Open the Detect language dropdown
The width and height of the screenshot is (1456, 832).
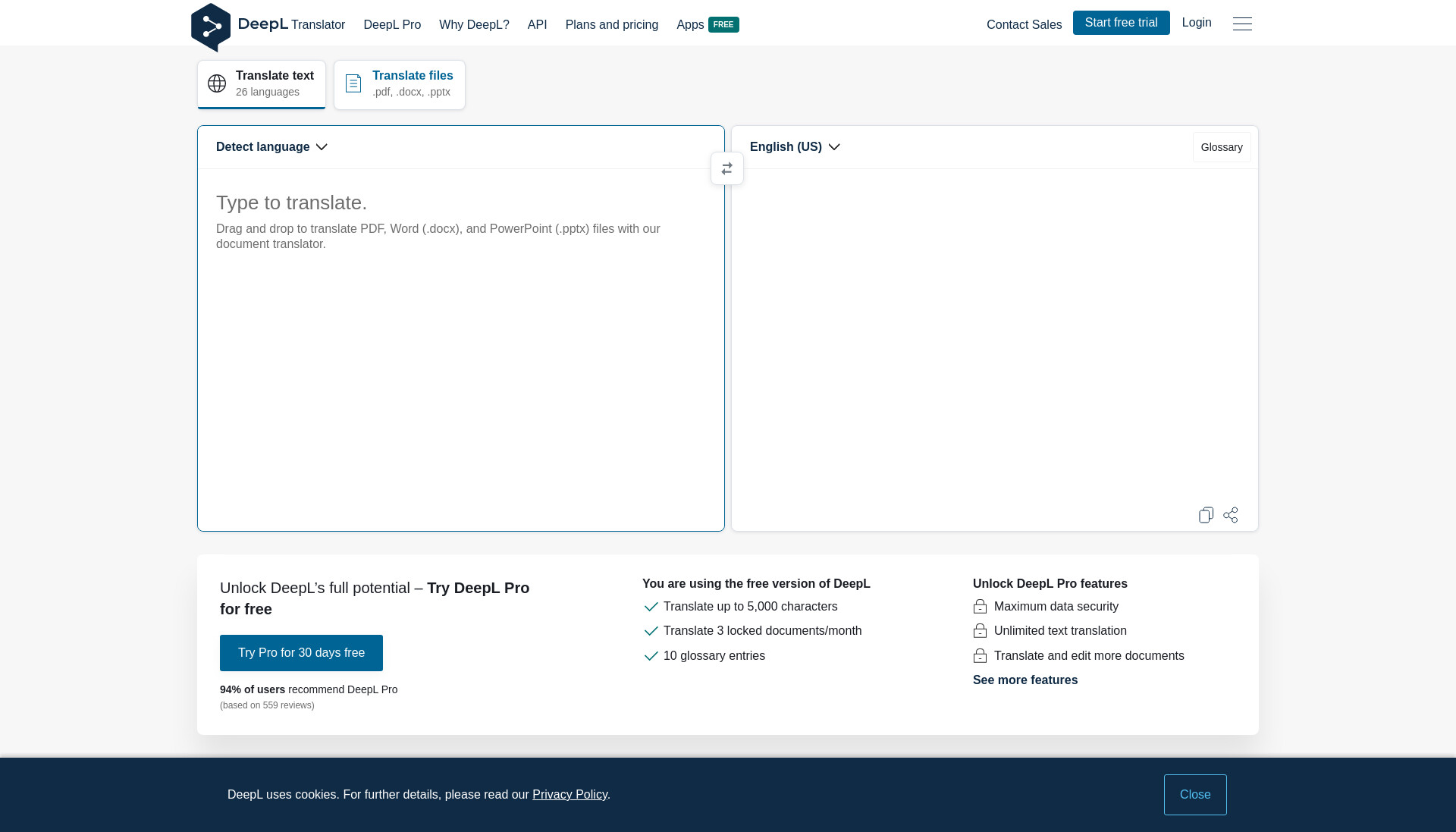tap(271, 147)
